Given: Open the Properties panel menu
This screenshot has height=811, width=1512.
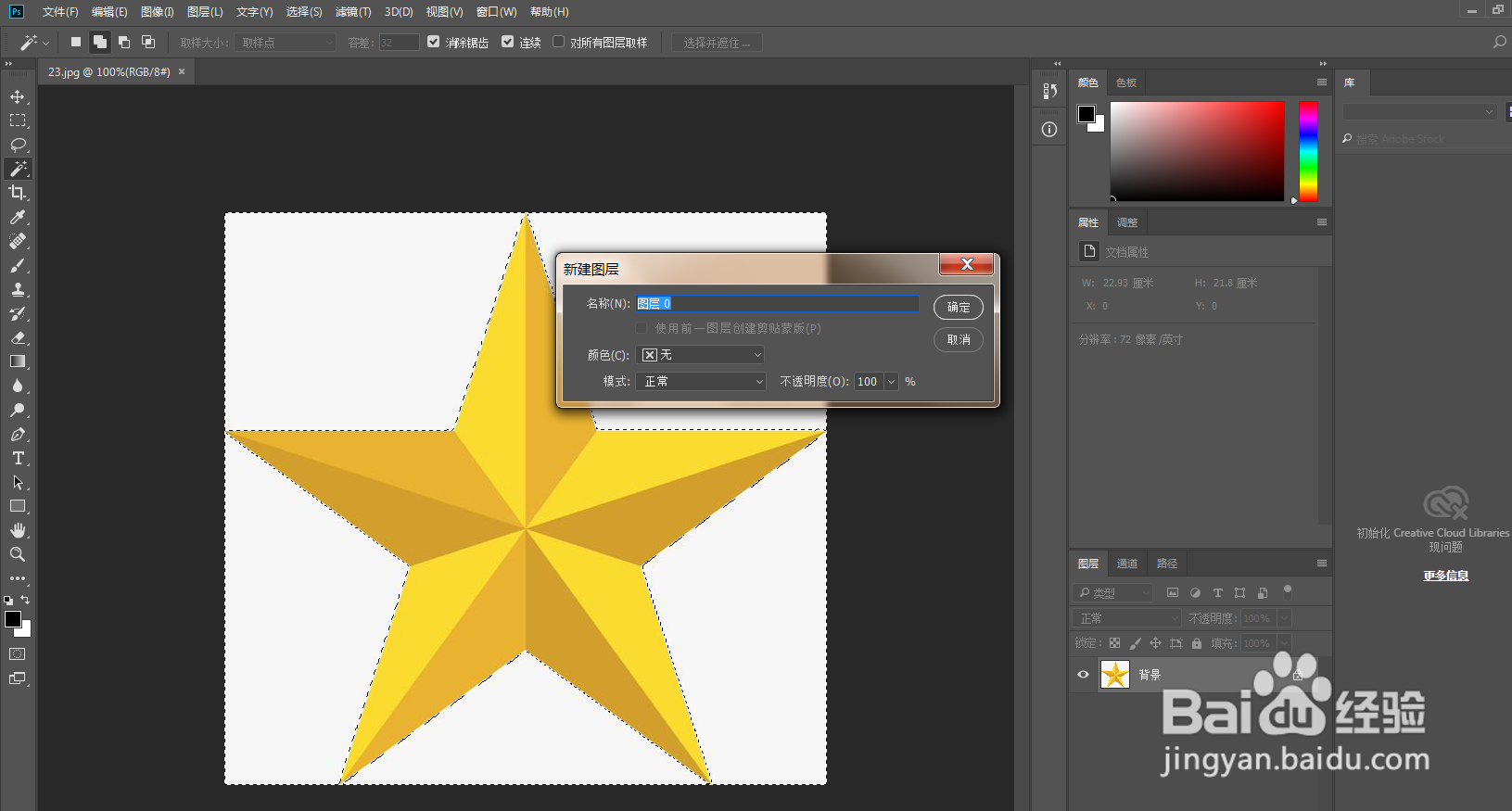Looking at the screenshot, I should (x=1322, y=222).
